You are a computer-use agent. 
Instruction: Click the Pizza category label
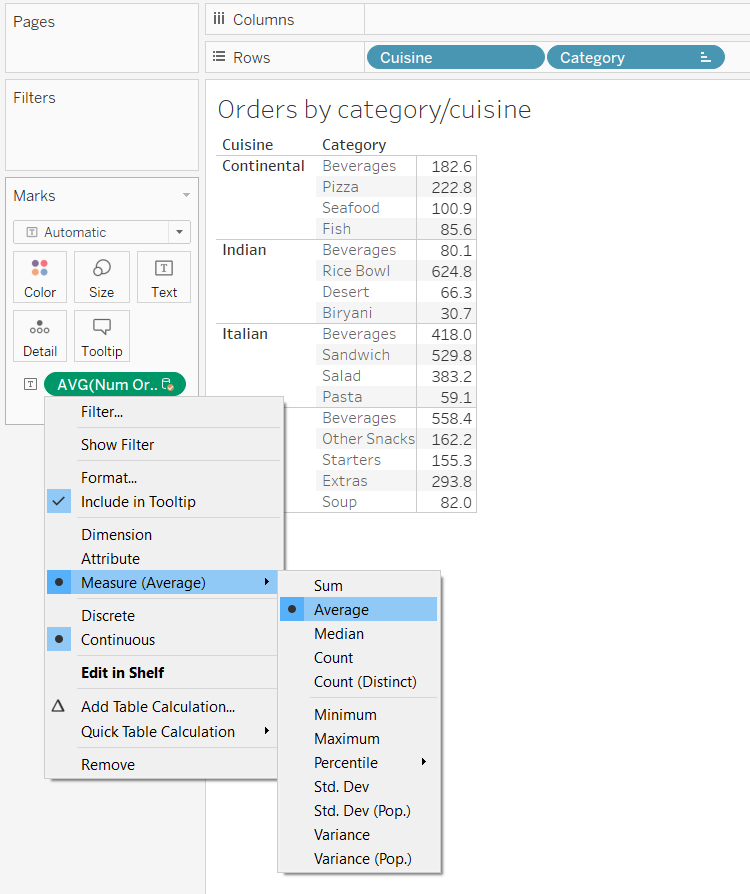[x=340, y=187]
